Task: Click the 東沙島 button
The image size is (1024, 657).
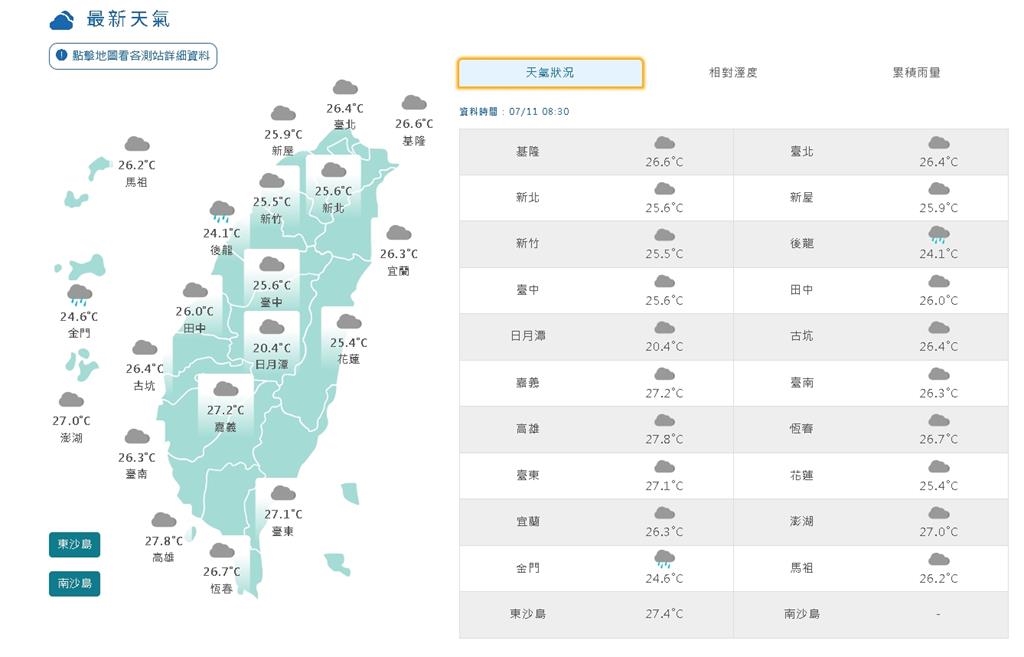Action: coord(74,545)
